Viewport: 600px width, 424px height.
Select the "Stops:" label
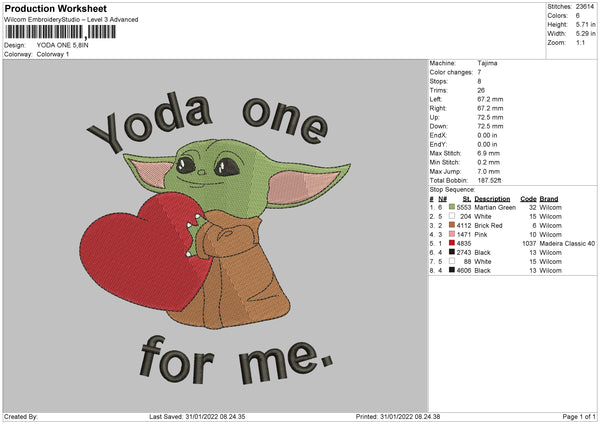439,81
